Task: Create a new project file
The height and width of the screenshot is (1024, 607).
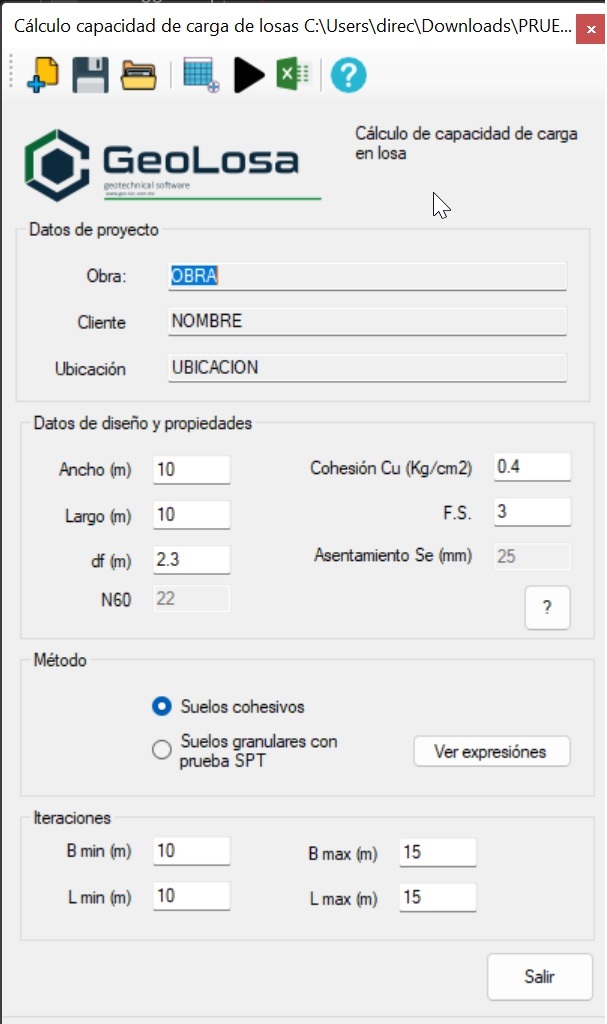Action: coord(41,75)
